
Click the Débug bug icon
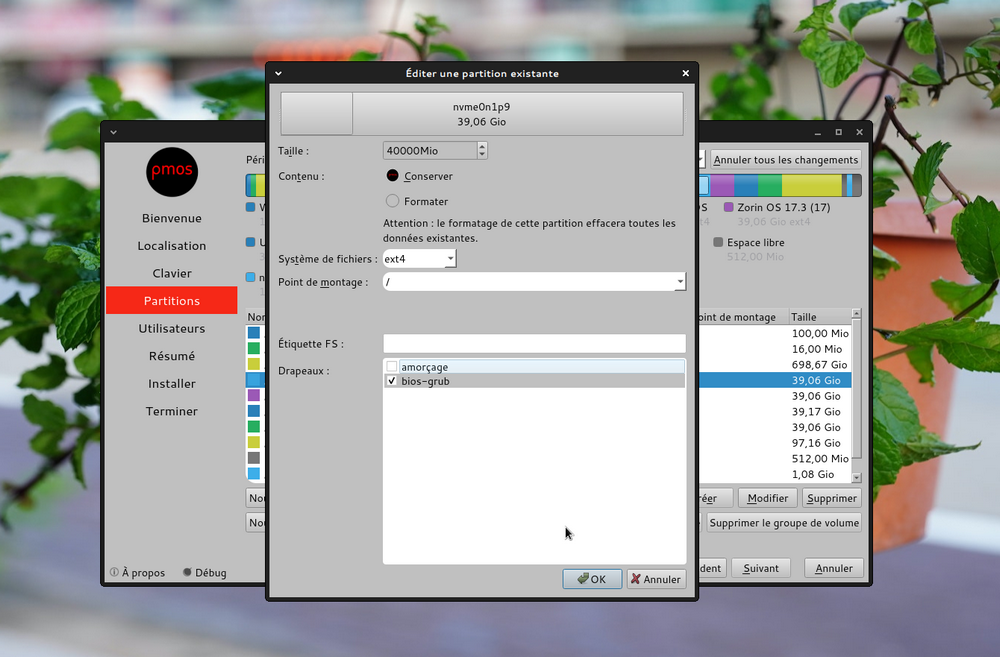(x=187, y=573)
